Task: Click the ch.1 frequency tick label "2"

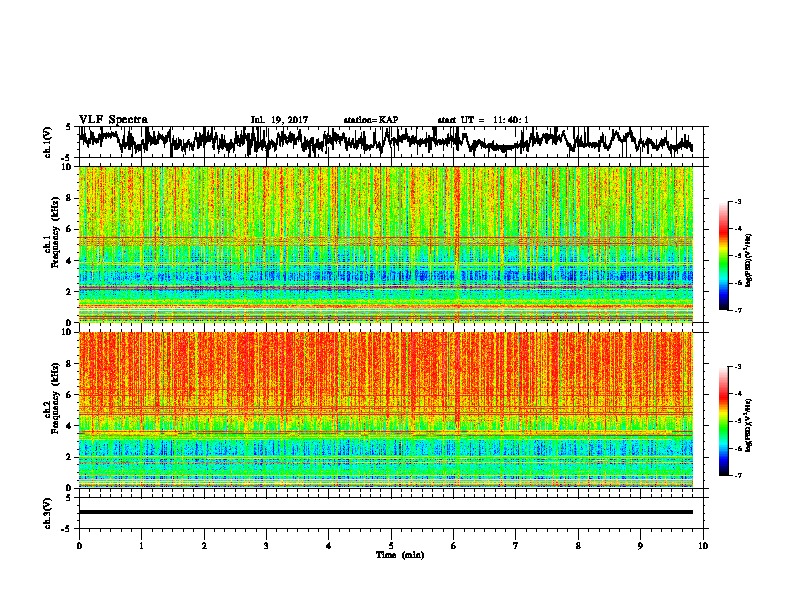Action: click(x=70, y=291)
